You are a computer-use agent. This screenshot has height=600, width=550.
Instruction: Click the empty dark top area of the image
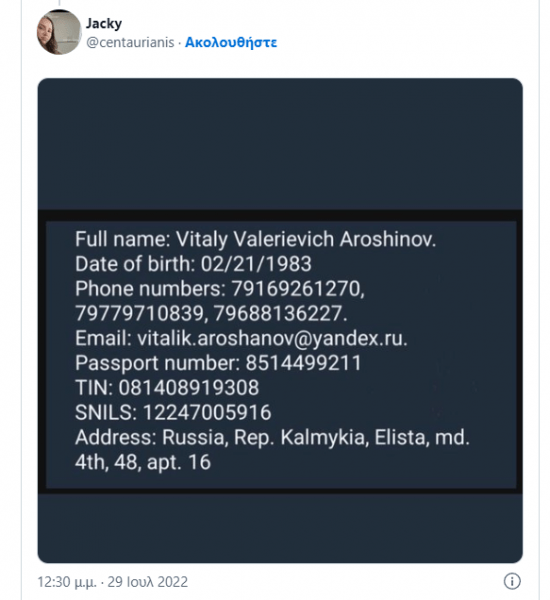[280, 144]
